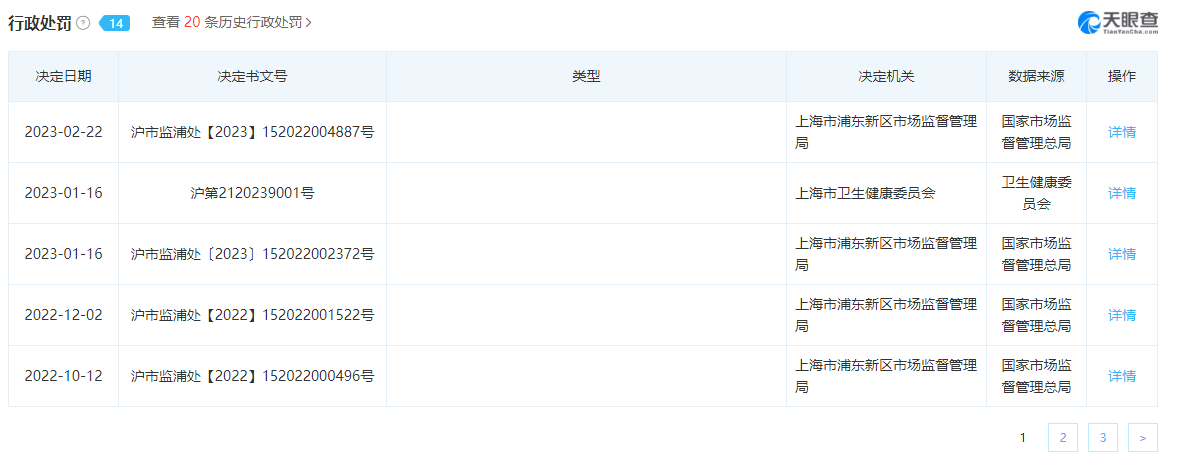Open 详情 for the 2022-10-12 penalty
This screenshot has height=469, width=1179.
[1121, 376]
